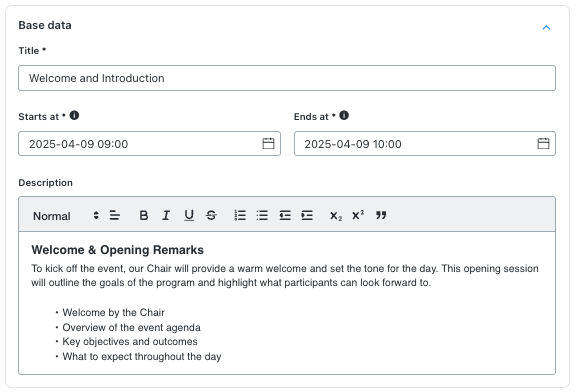Screen dimensions: 576x392
Task: Click the Ends at date field
Action: tap(425, 144)
